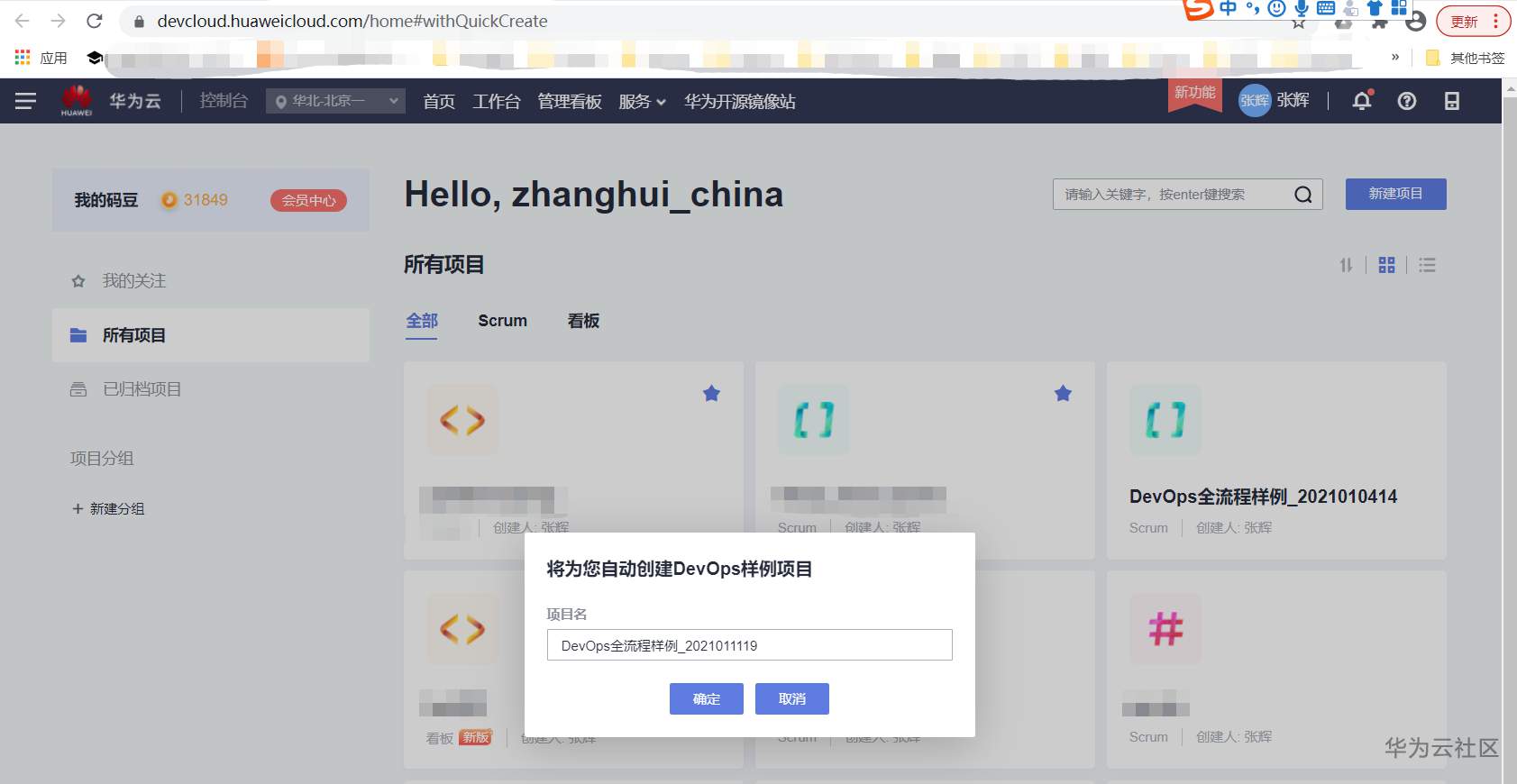Viewport: 1517px width, 784px height.
Task: Click orange code icon on starred project card
Action: (x=462, y=420)
